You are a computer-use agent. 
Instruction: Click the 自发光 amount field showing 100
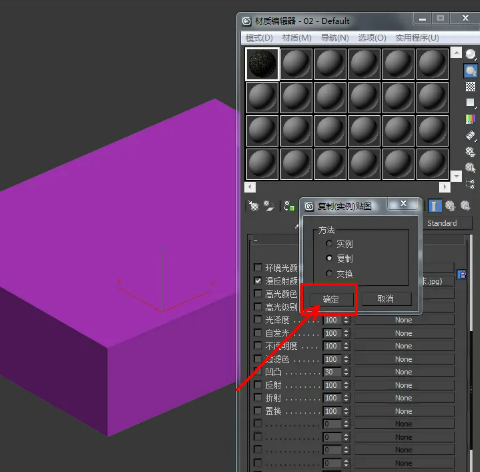click(332, 333)
